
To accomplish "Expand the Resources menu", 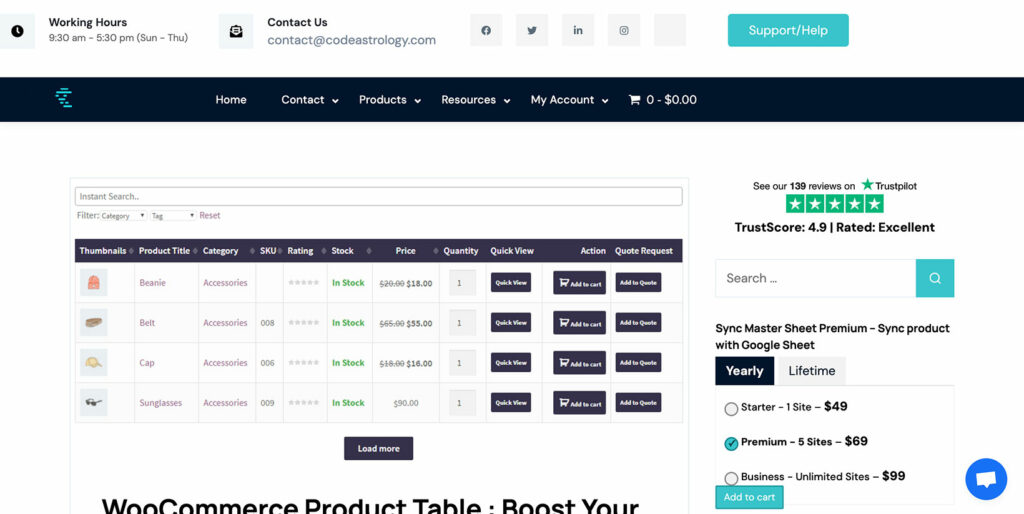I will tap(475, 100).
